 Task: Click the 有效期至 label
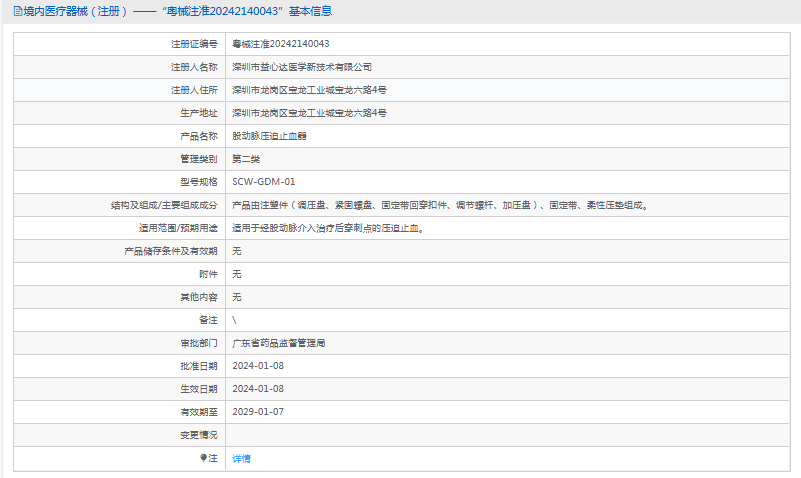coord(199,412)
